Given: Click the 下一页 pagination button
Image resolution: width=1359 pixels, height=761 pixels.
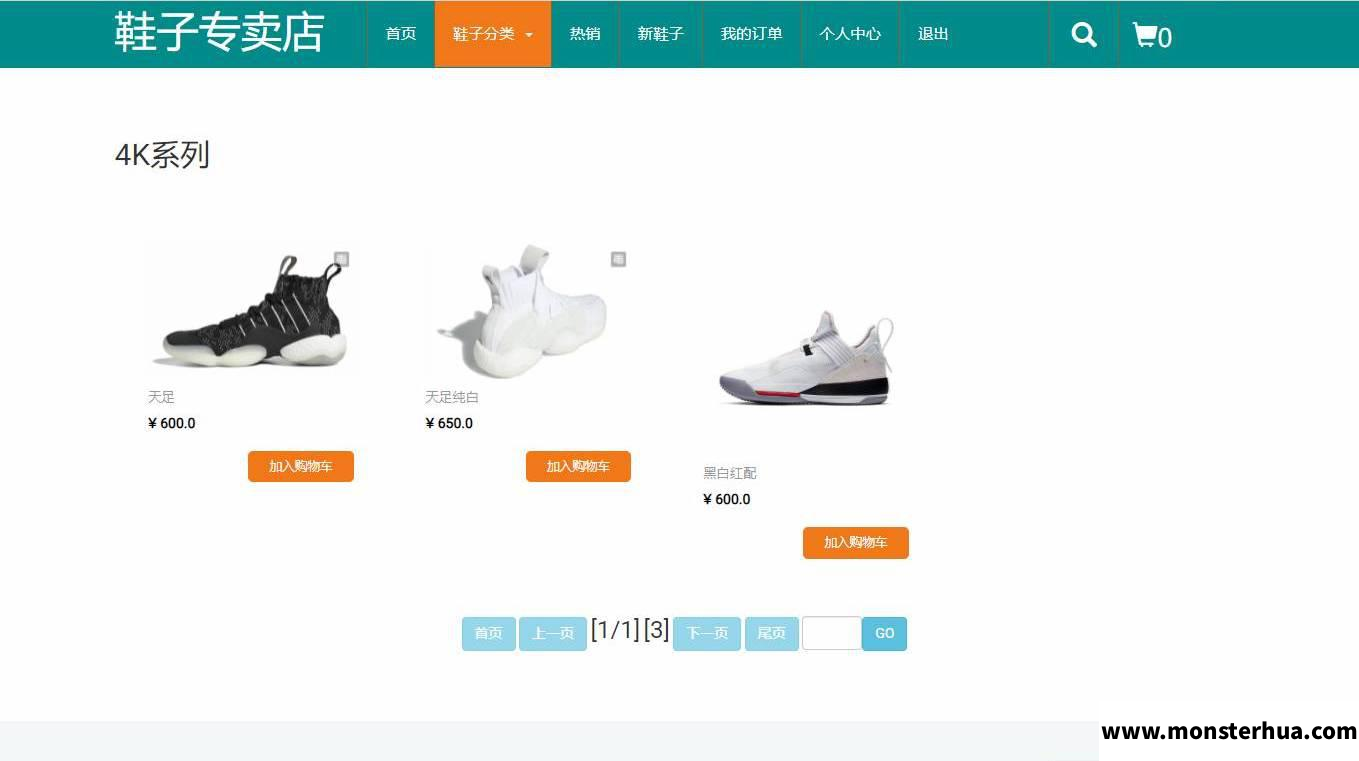Looking at the screenshot, I should pos(707,634).
